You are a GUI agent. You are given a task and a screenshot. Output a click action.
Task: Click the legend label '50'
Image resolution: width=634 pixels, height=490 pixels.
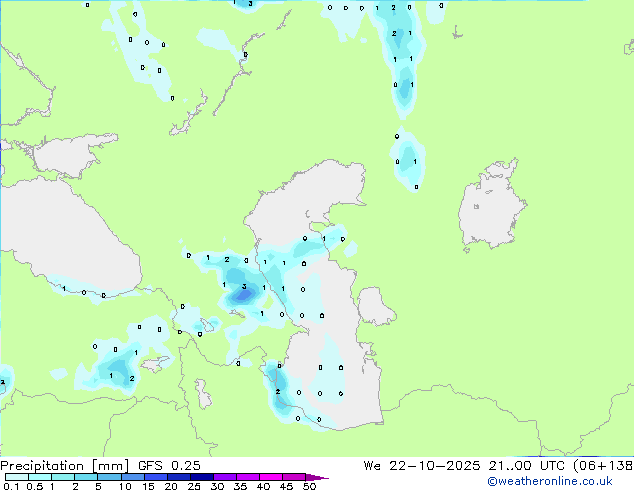click(x=309, y=486)
